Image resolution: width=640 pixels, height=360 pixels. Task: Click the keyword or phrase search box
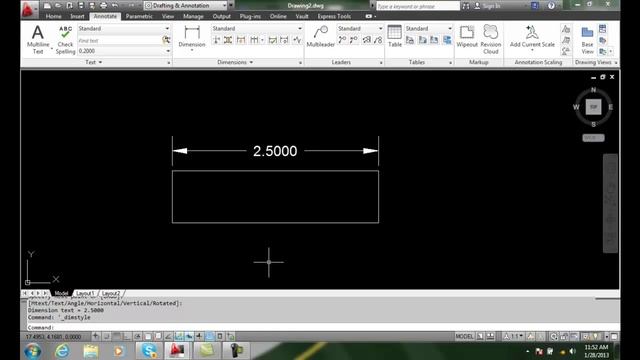(x=418, y=6)
